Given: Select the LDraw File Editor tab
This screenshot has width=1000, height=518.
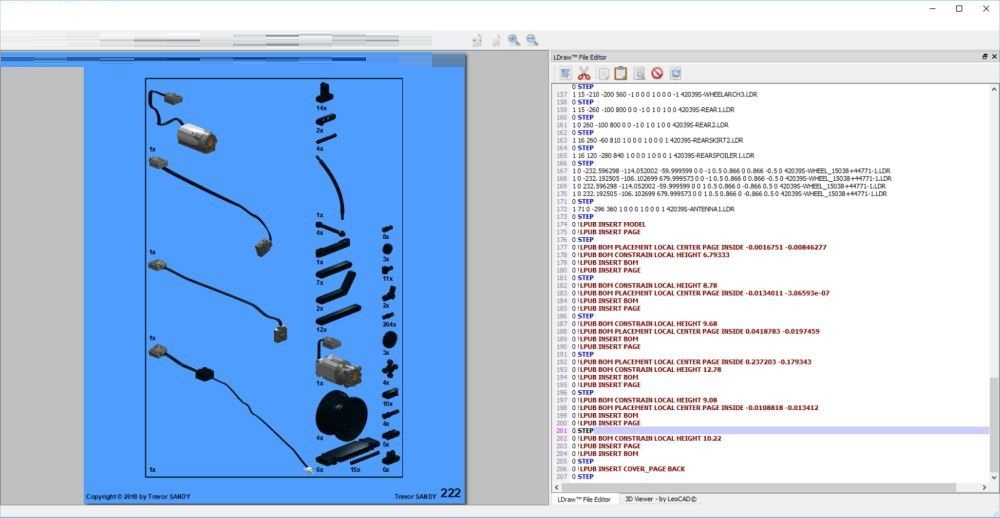Looking at the screenshot, I should tap(584, 500).
